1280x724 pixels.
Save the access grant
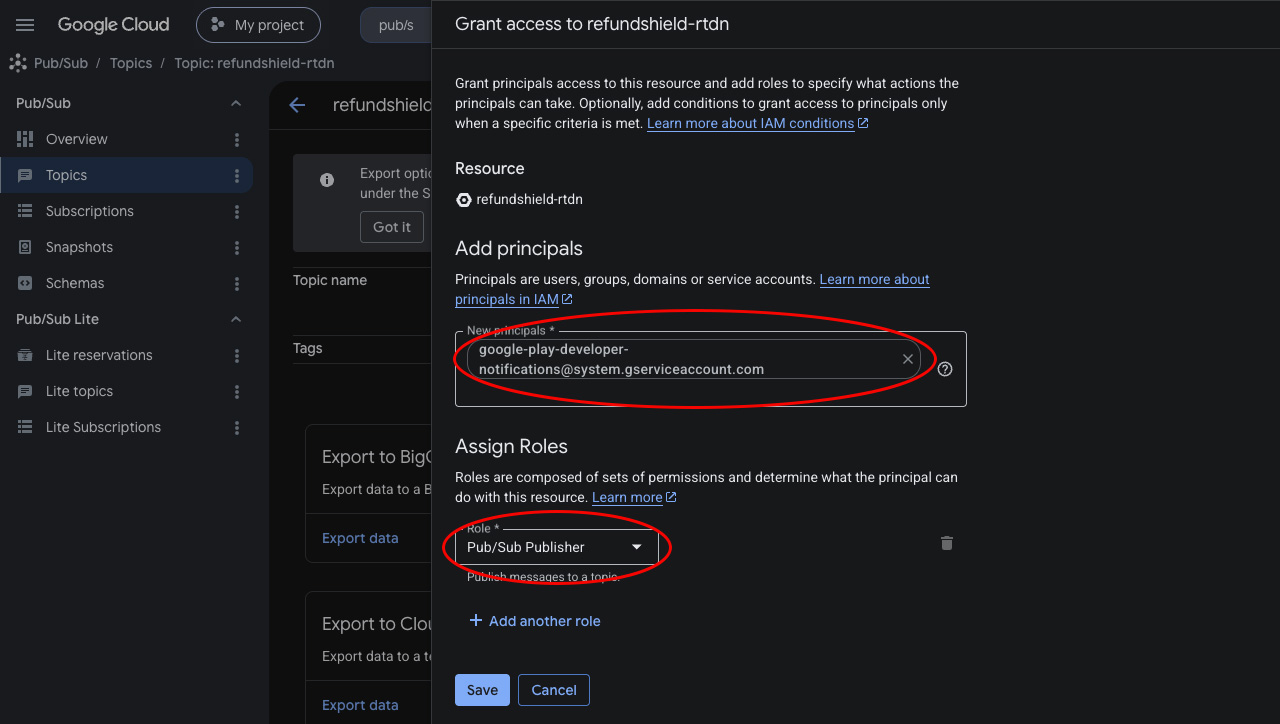point(482,690)
